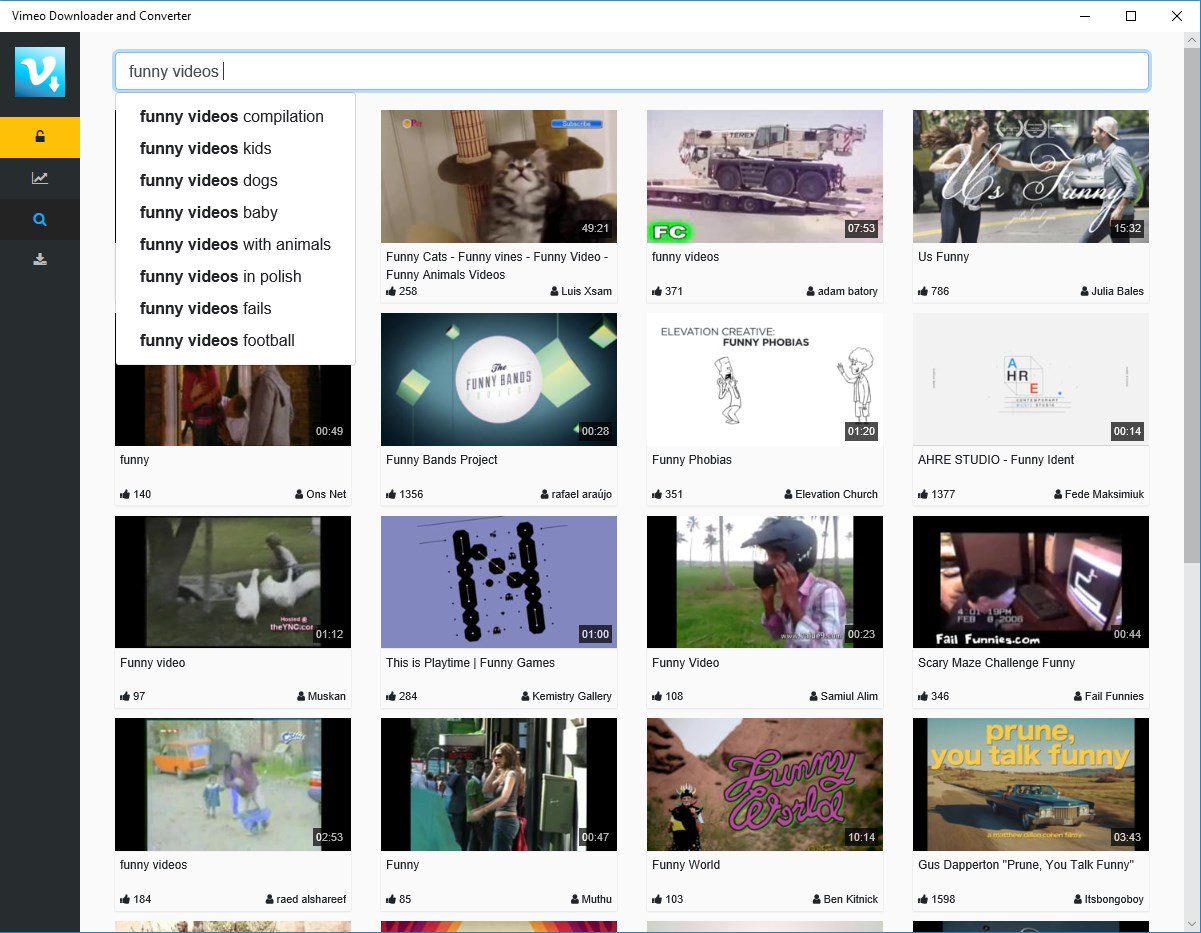Viewport: 1201px width, 933px height.
Task: Click the thumbs-up icon showing 1598 likes
Action: coord(923,899)
